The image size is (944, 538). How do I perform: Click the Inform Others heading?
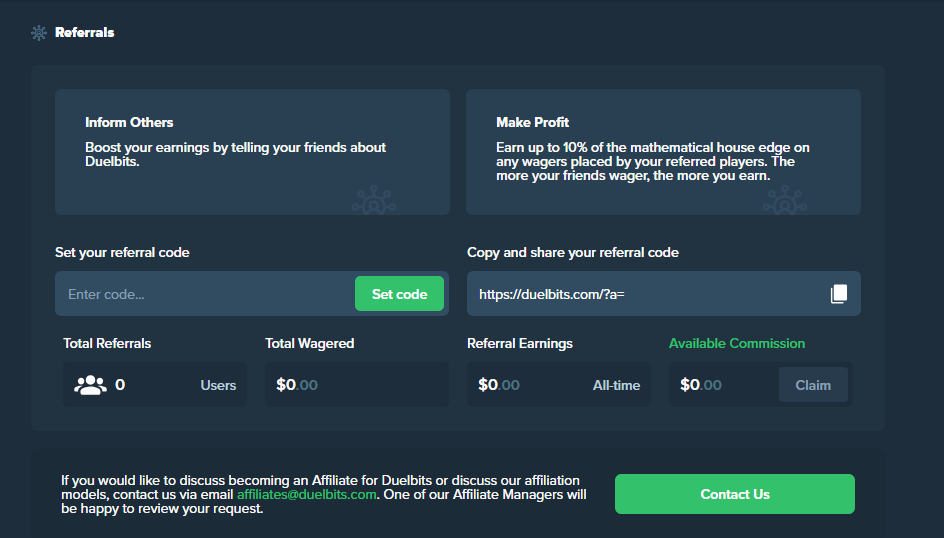(x=129, y=122)
